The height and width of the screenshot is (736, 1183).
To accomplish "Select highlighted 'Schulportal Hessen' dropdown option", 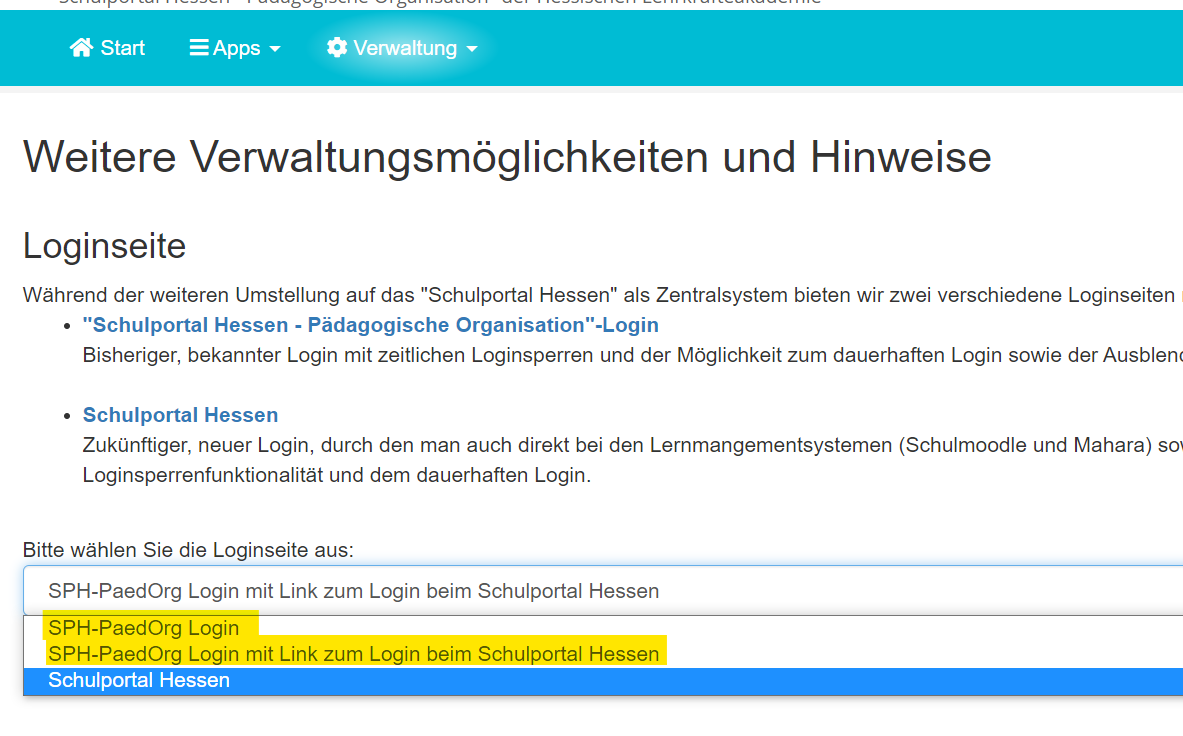I will (x=139, y=680).
